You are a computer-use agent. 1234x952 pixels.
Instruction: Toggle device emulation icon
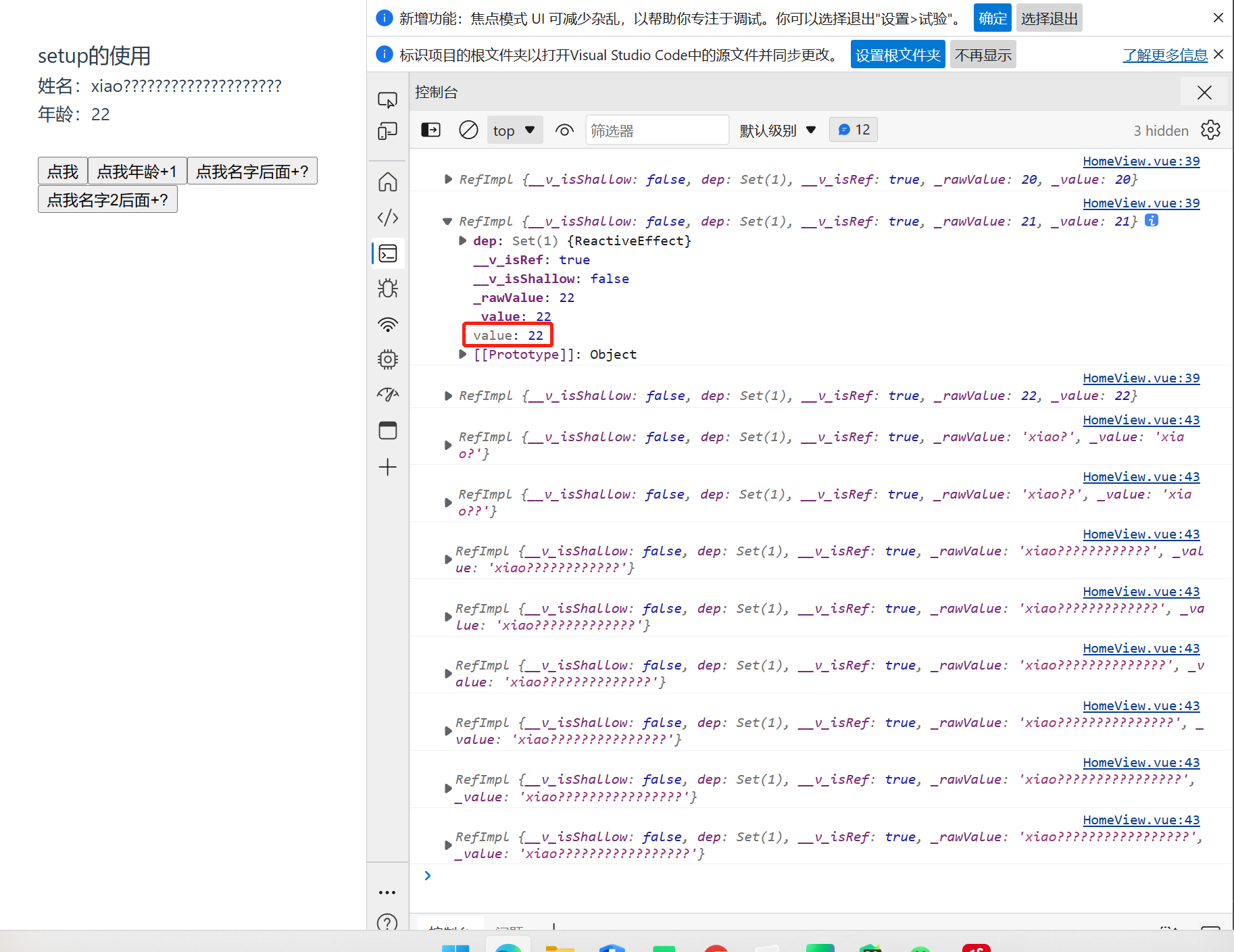tap(387, 131)
